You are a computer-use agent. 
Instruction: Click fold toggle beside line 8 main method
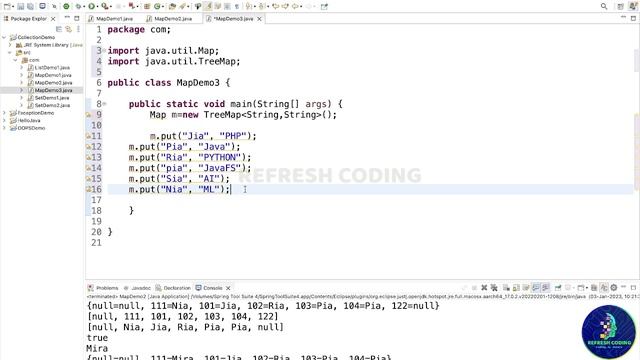[x=104, y=104]
